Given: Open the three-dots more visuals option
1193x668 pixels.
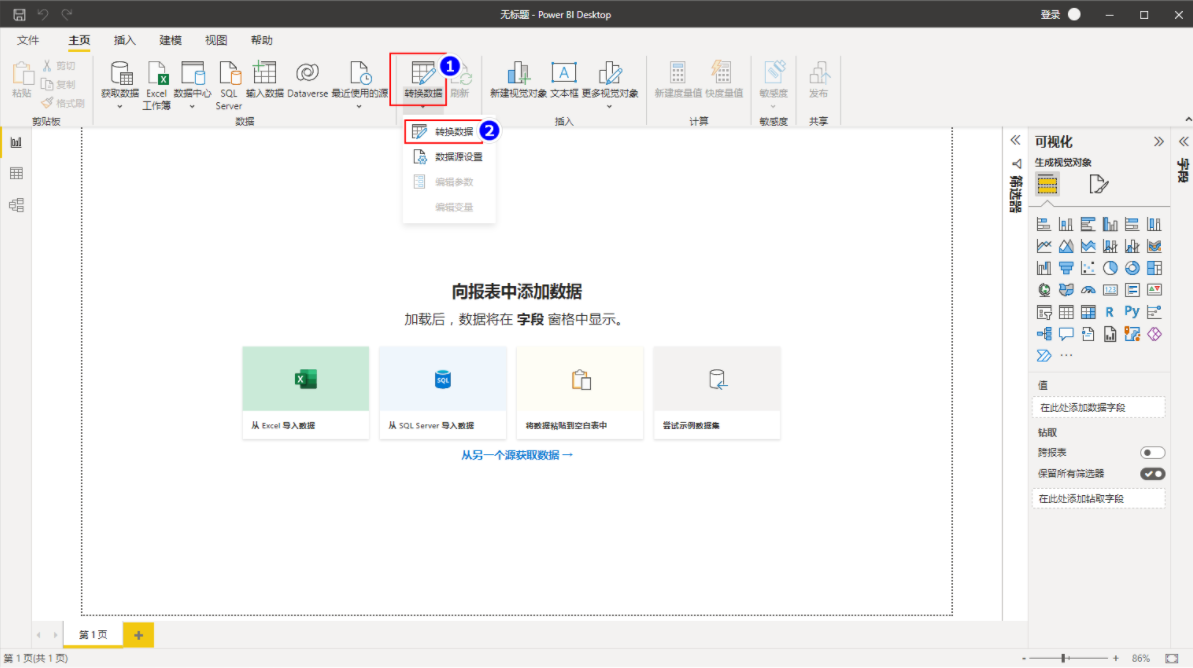Looking at the screenshot, I should coord(1066,355).
